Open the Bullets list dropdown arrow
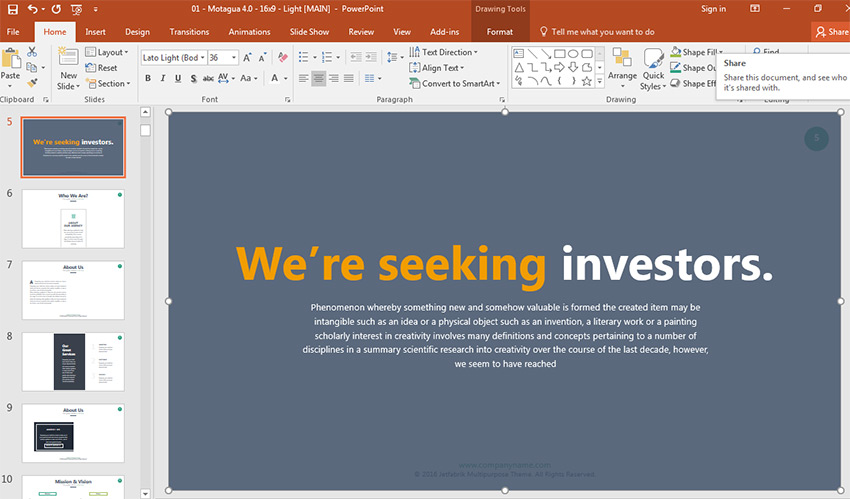 (314, 57)
